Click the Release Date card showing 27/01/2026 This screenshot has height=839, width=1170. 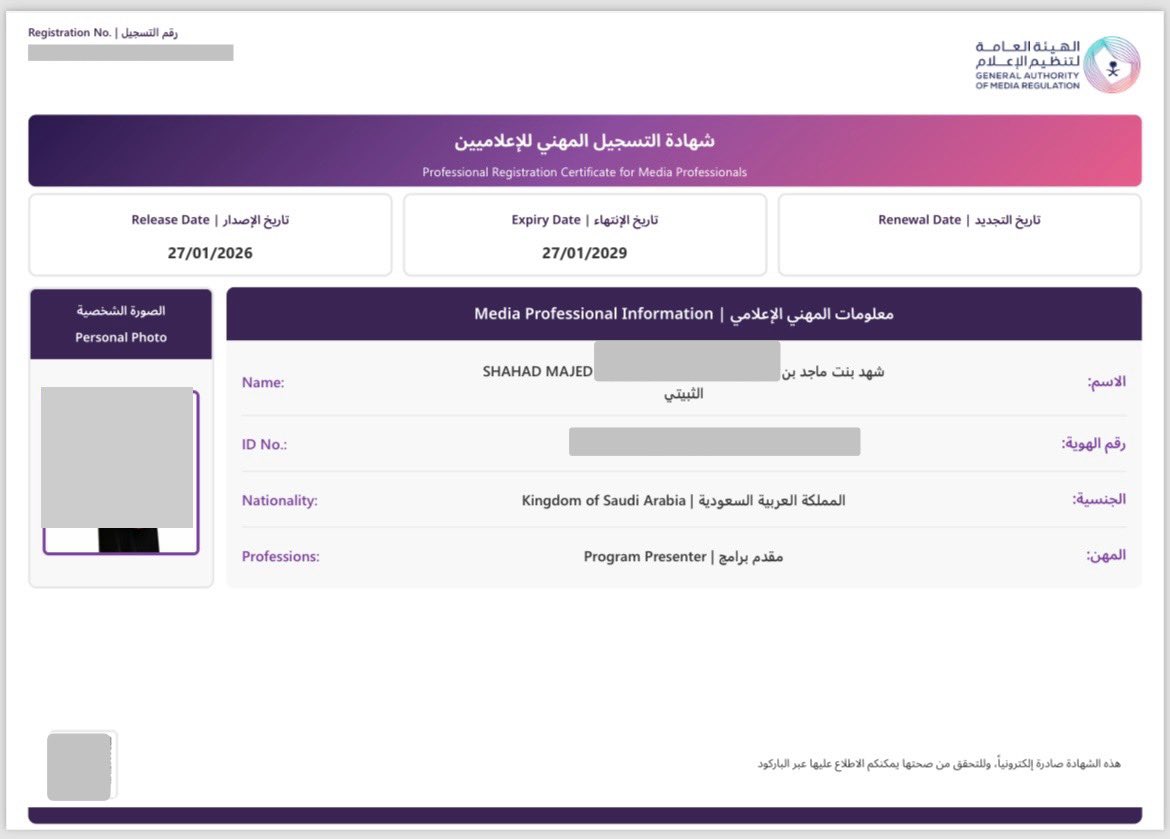[x=210, y=234]
